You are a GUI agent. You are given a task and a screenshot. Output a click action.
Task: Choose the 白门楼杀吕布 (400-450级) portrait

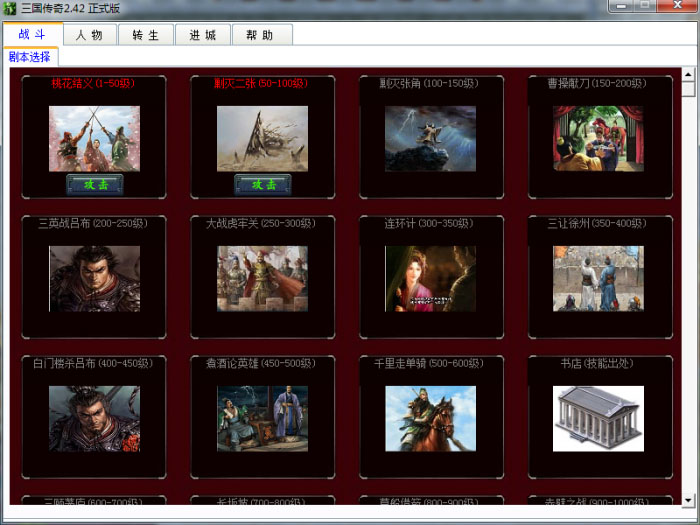94,418
